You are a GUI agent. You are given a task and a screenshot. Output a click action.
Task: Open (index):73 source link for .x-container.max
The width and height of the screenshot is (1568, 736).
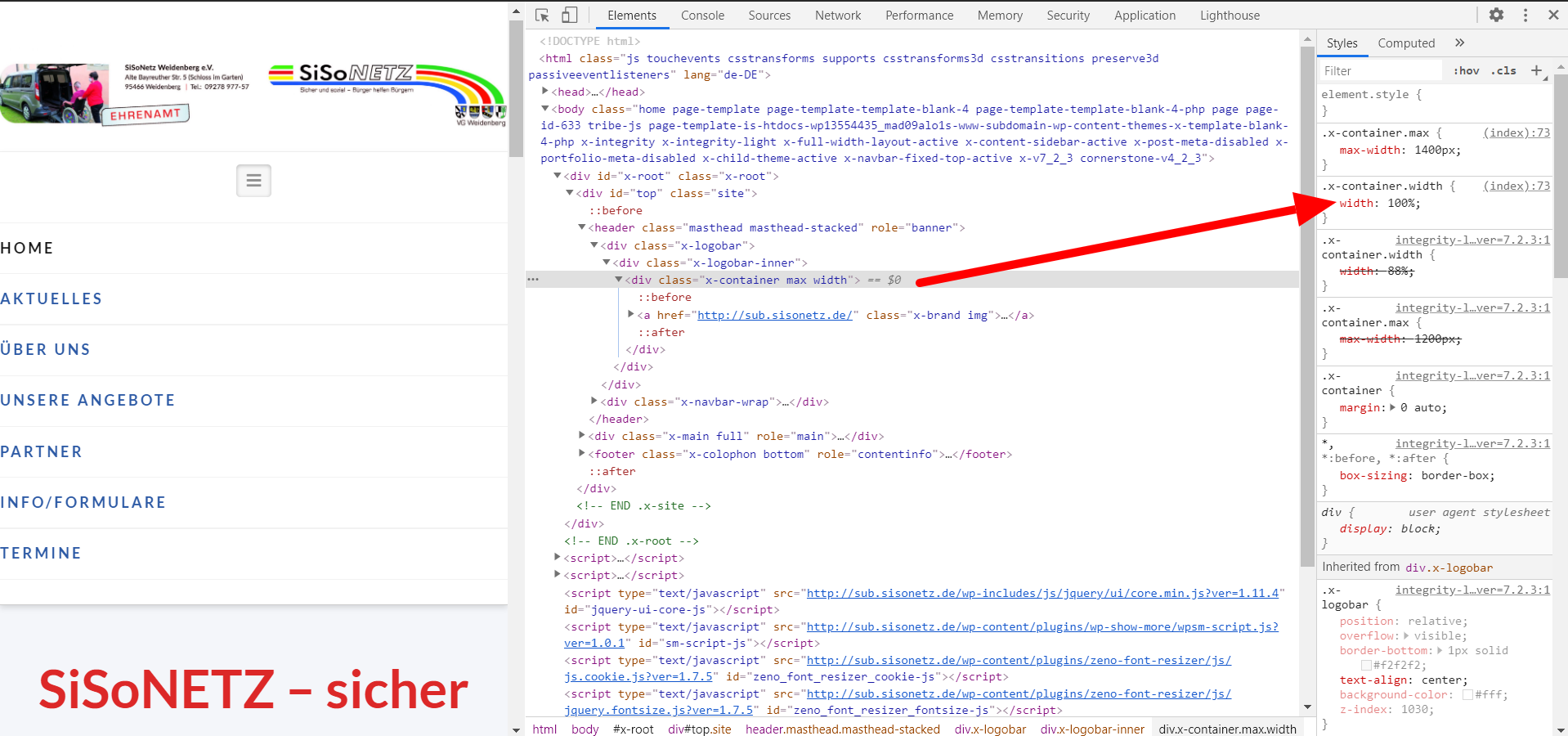tap(1516, 132)
